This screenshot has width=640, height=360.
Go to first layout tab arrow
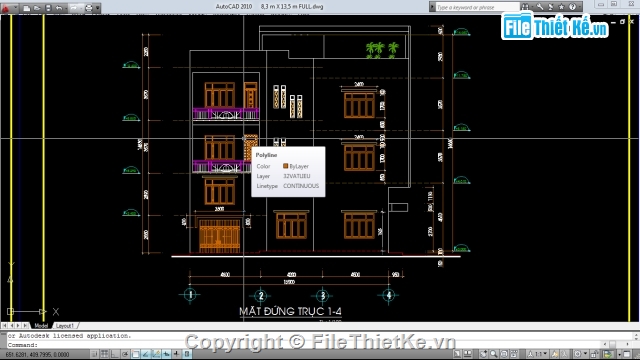pos(4,325)
